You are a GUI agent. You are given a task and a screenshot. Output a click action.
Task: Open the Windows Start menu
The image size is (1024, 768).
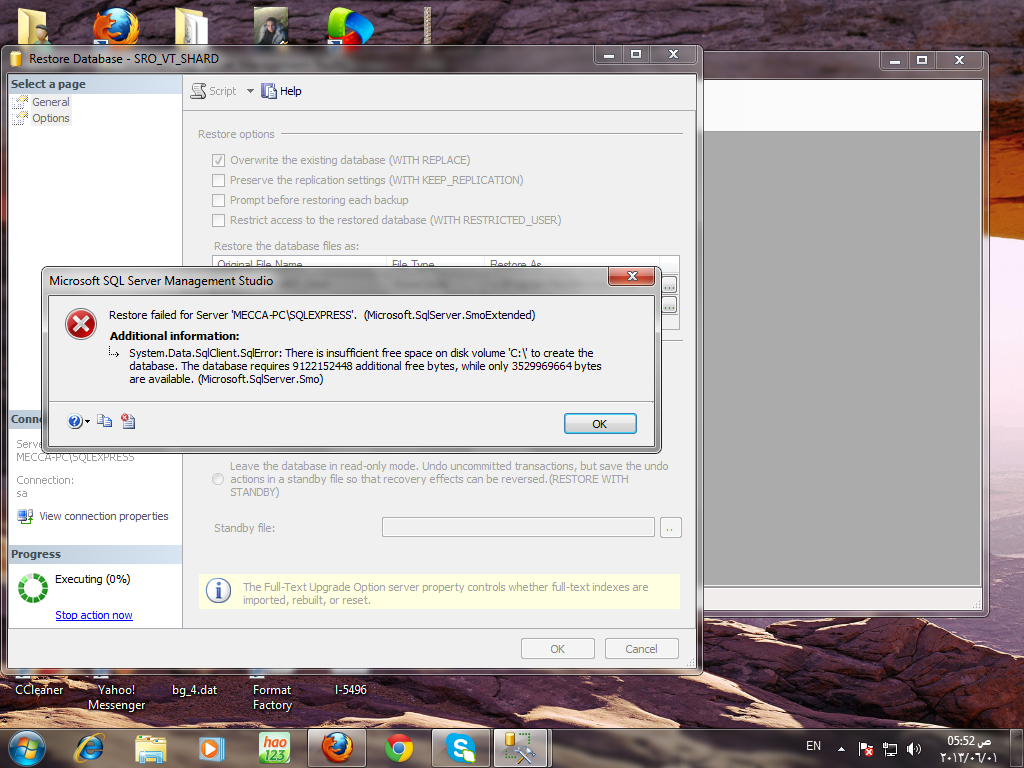pyautogui.click(x=27, y=748)
